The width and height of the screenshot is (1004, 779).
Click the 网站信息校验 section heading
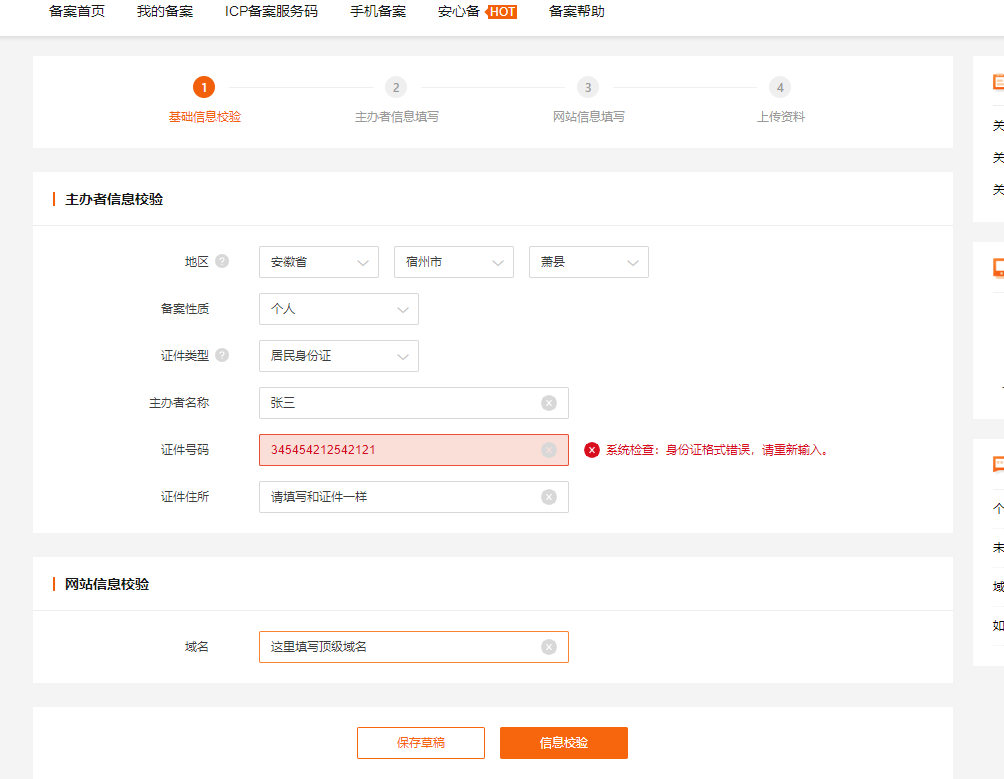click(107, 584)
